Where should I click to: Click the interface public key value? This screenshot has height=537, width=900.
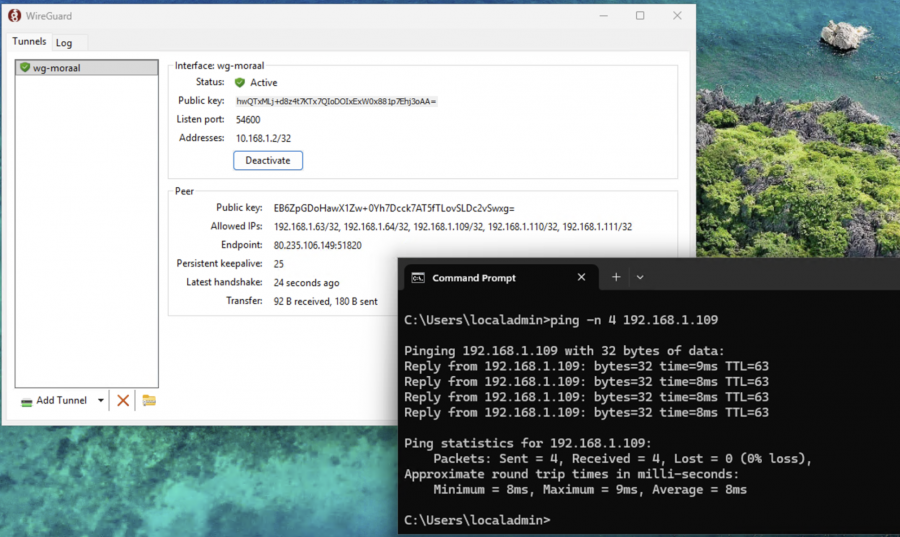pos(336,102)
